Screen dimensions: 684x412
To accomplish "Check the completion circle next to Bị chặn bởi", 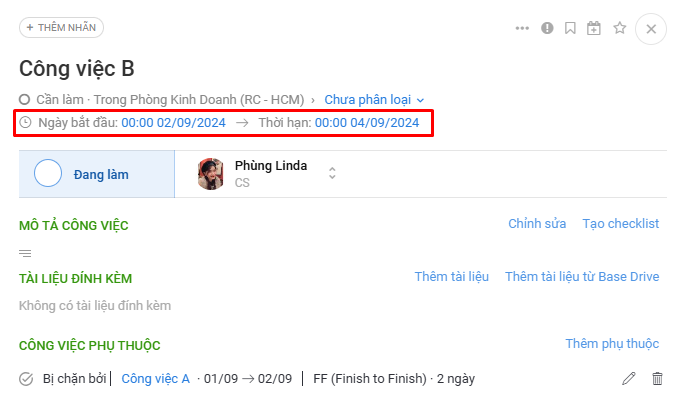I will tap(26, 379).
